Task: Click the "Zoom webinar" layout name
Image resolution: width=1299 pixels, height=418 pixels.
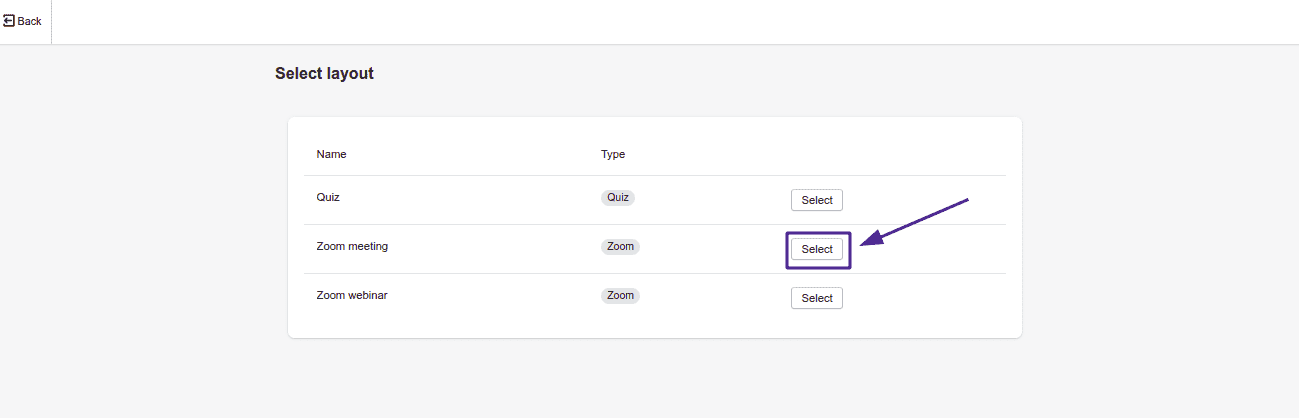Action: coord(352,295)
